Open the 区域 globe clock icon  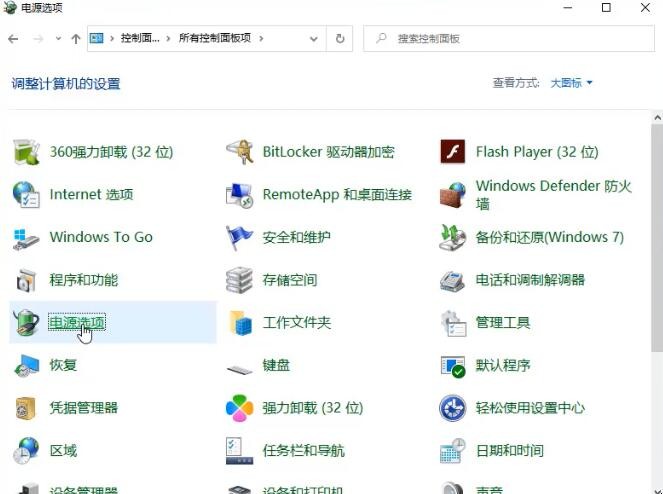tap(26, 451)
